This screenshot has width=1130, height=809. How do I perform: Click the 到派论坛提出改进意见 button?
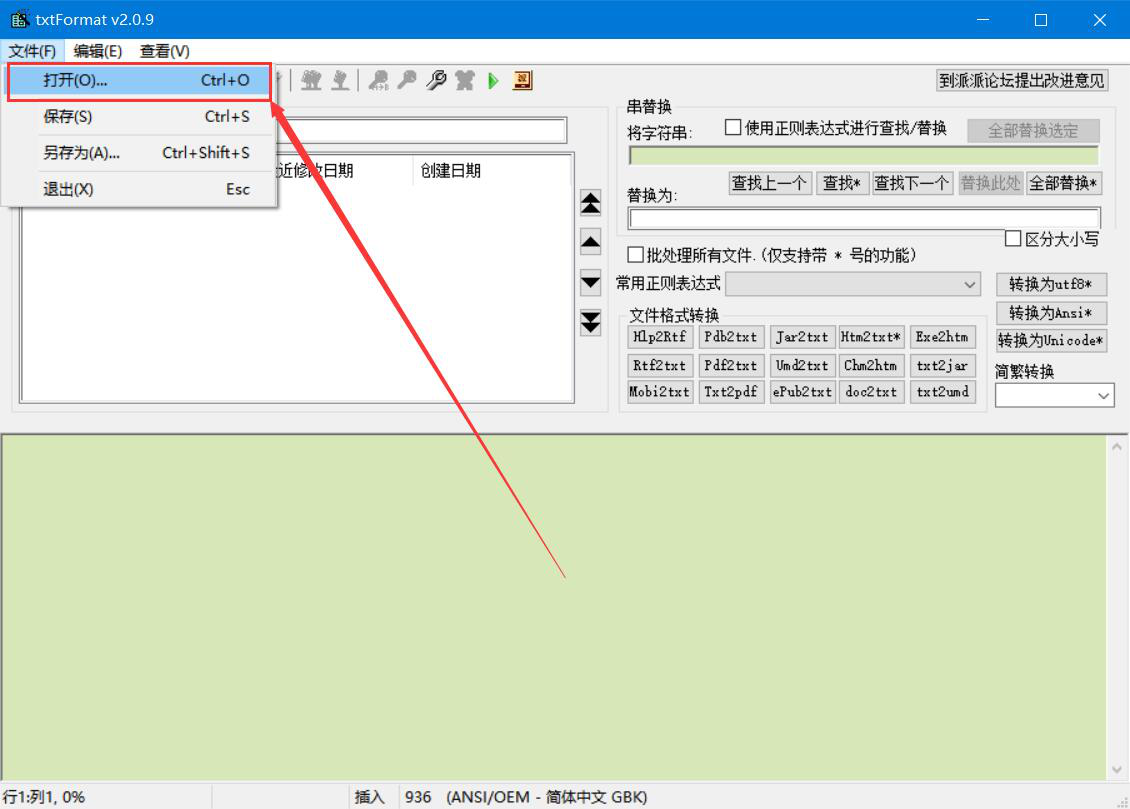point(1021,80)
